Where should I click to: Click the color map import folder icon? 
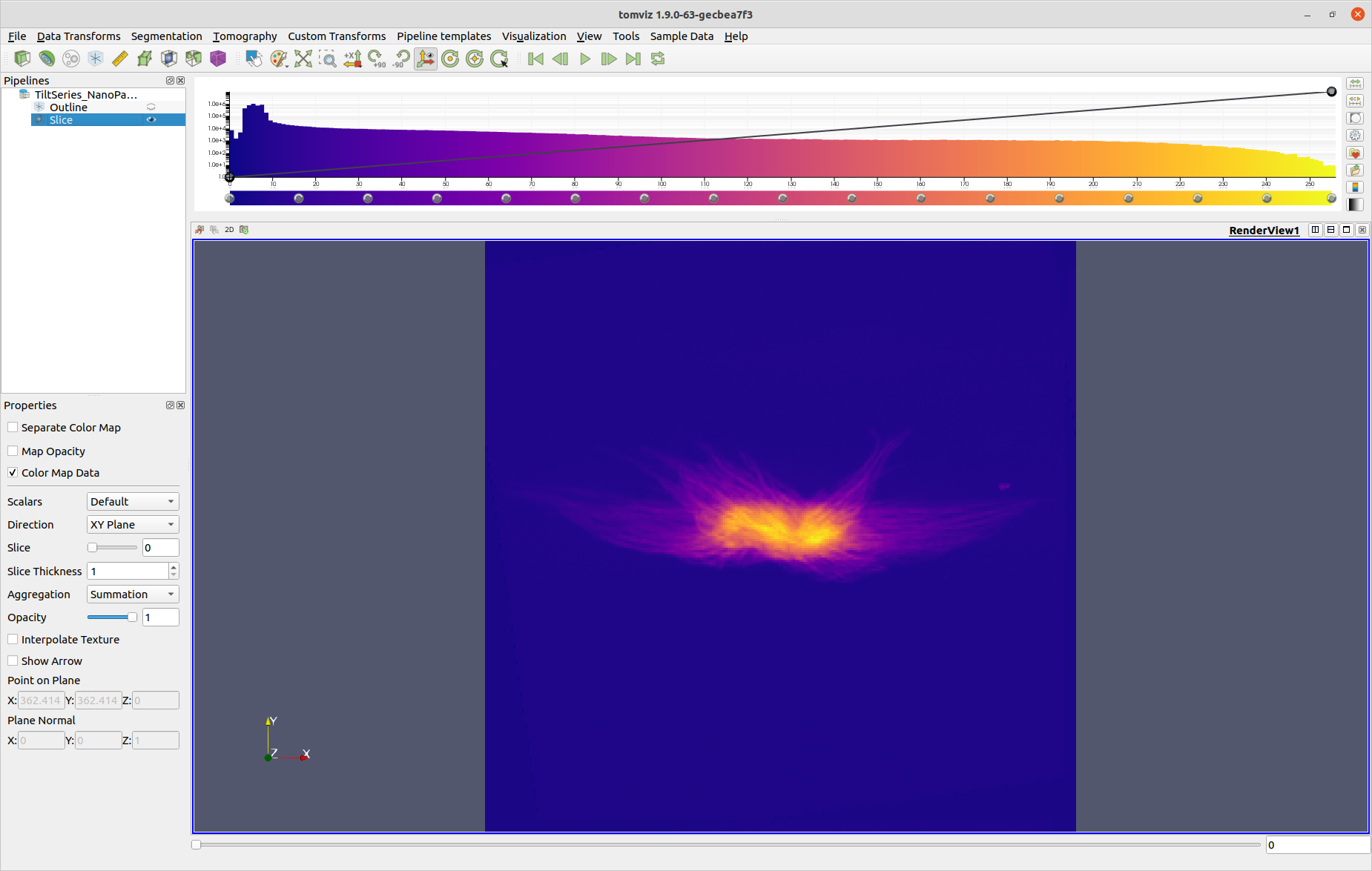pos(1355,170)
